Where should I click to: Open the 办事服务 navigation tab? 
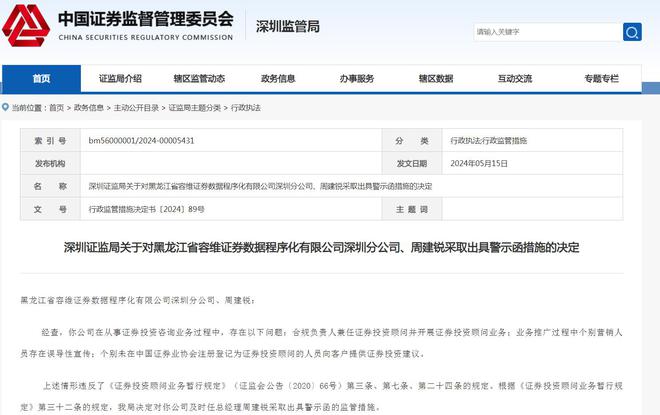[x=357, y=79]
